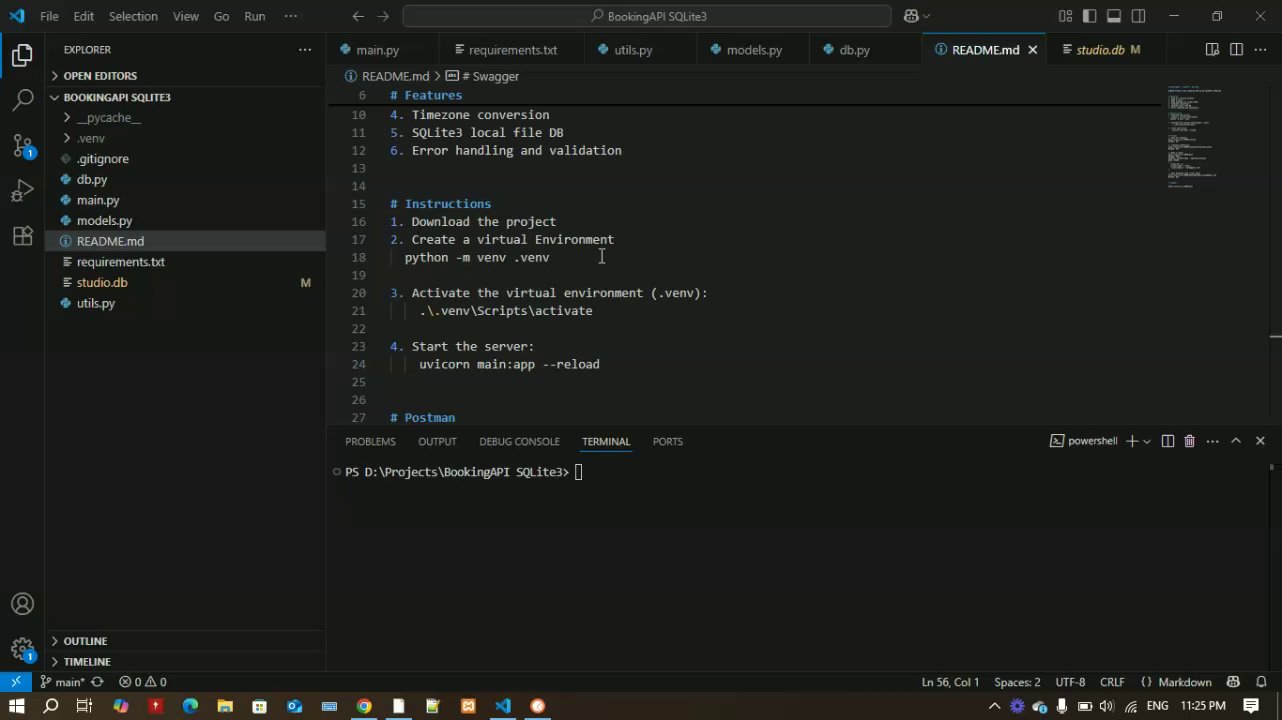Open README preview to the side
This screenshot has height=720, width=1282.
(x=1212, y=50)
